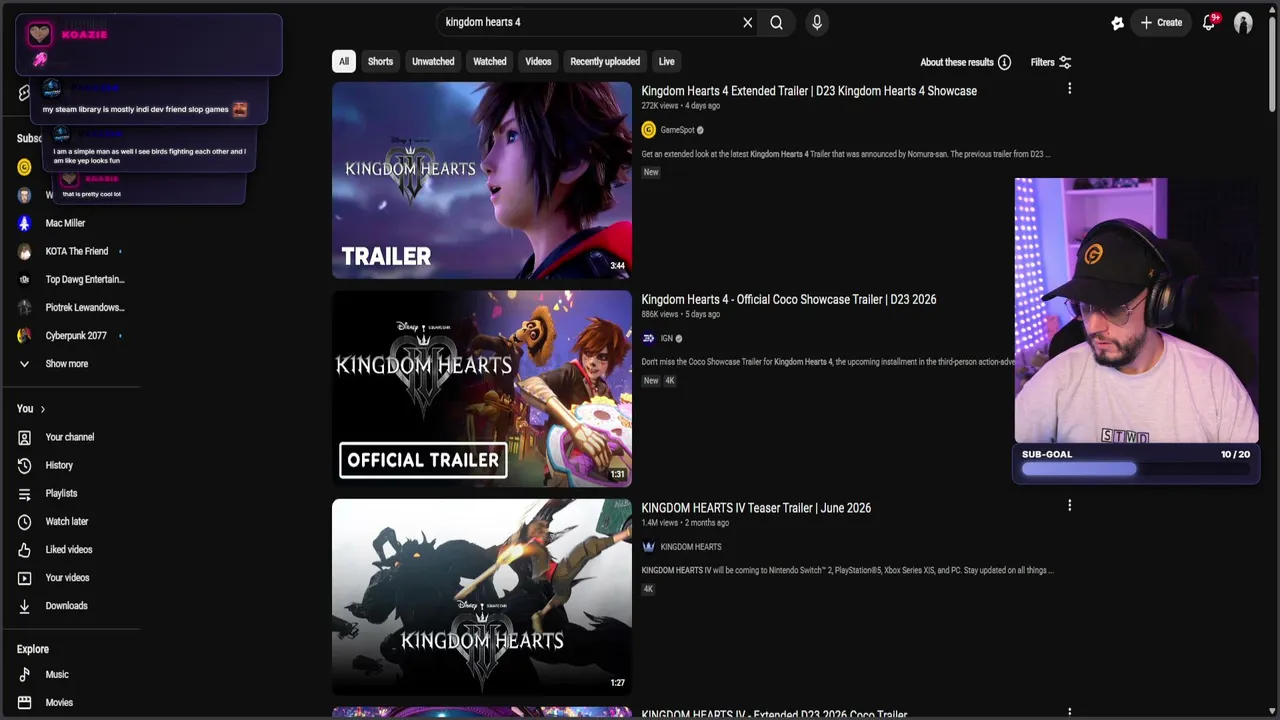Screen dimensions: 1280x720
Task: Visit the KINGDOM HEARTS channel name link
Action: (691, 547)
